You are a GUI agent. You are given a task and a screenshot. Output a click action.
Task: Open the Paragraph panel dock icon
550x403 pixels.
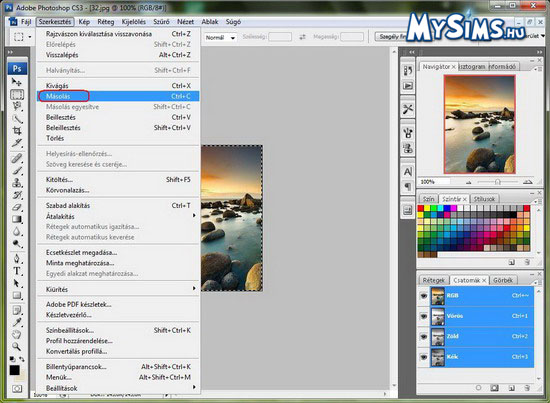(x=408, y=186)
